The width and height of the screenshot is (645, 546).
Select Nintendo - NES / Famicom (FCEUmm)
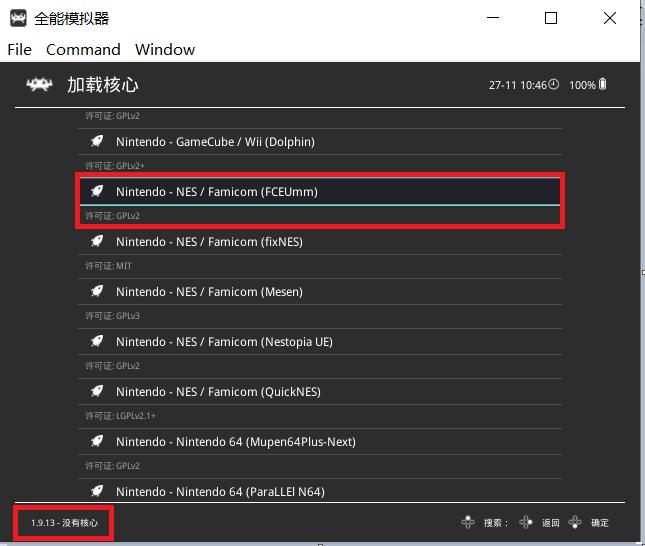(320, 191)
